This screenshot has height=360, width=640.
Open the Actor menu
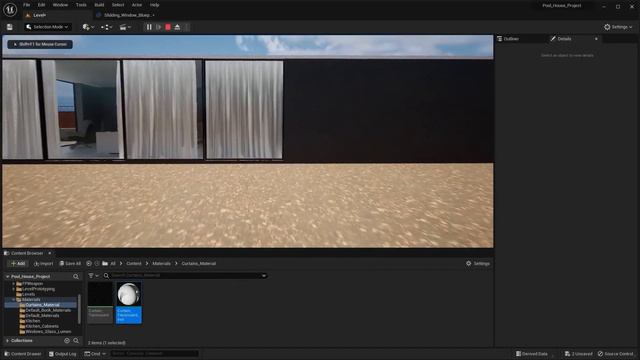(137, 5)
